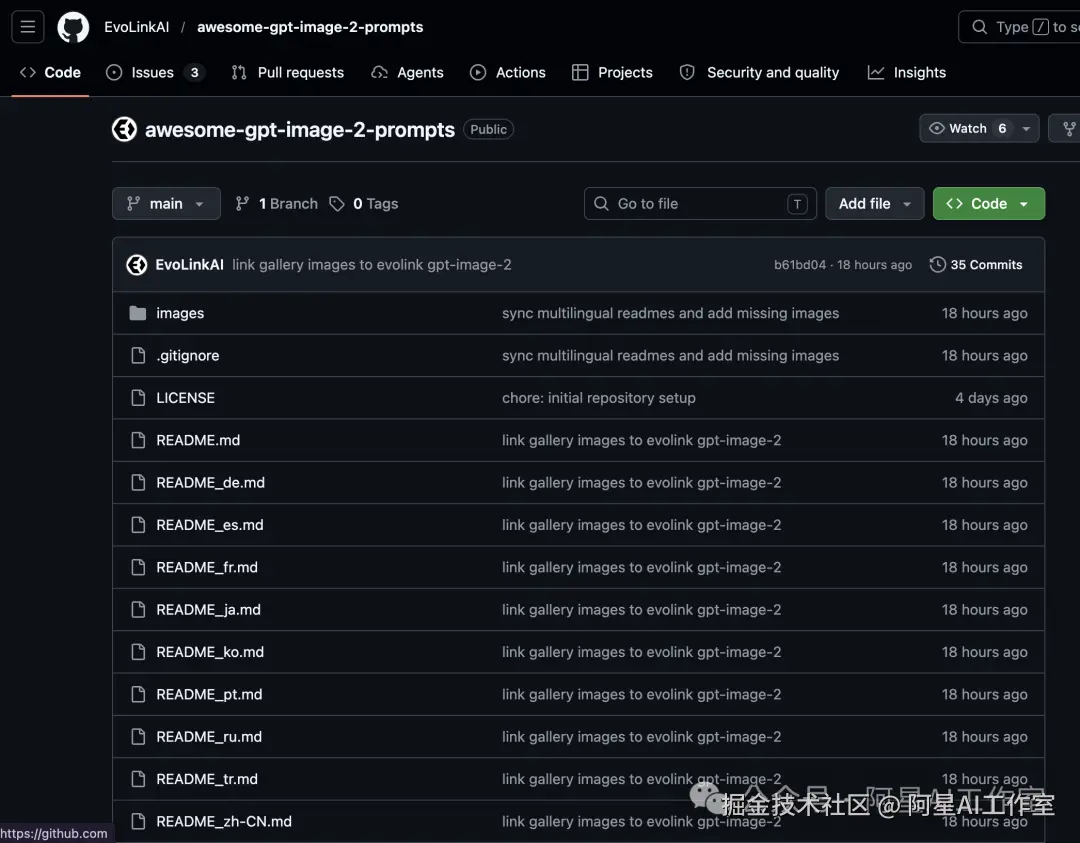Click the file icon beside README_tr.md
The height and width of the screenshot is (843, 1080).
138,779
